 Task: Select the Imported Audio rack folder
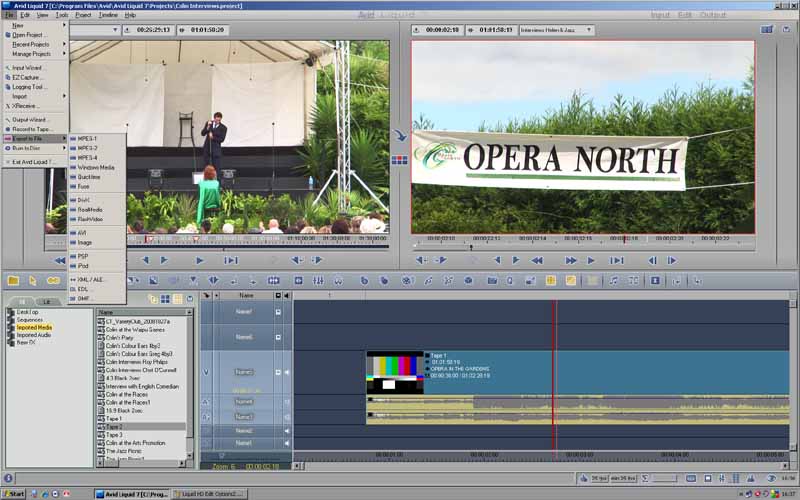tap(34, 335)
